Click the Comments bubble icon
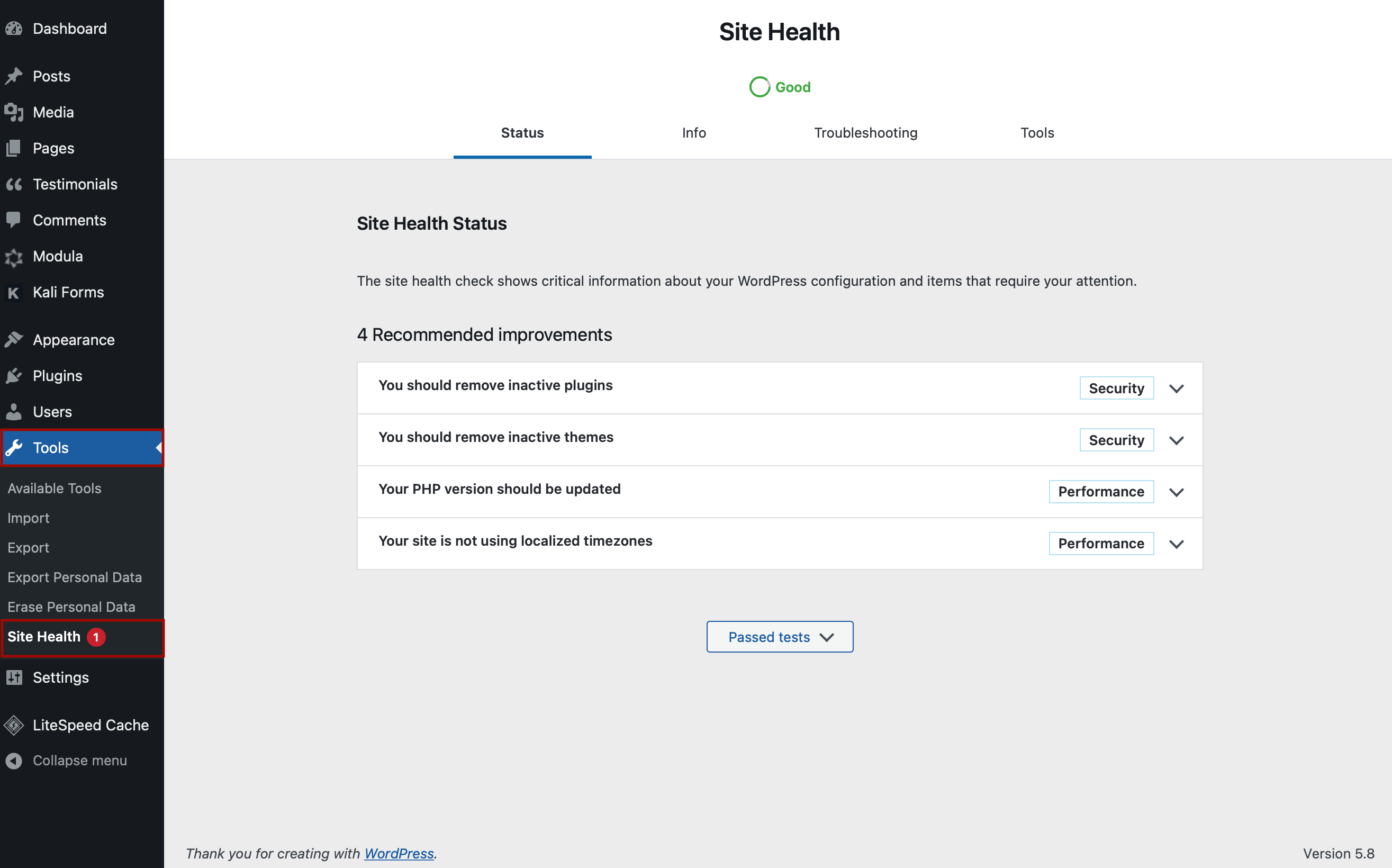 14,221
